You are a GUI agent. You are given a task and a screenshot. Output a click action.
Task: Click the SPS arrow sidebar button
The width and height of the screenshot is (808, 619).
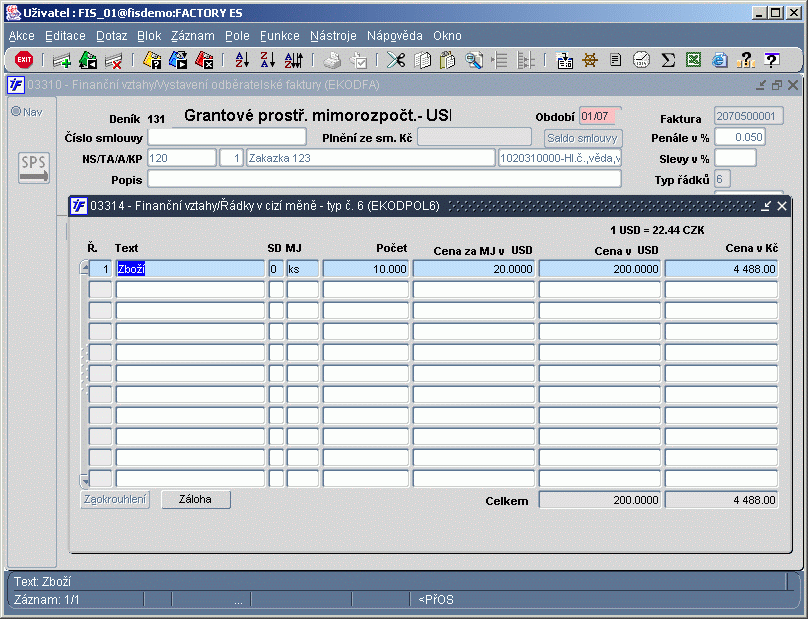click(34, 168)
